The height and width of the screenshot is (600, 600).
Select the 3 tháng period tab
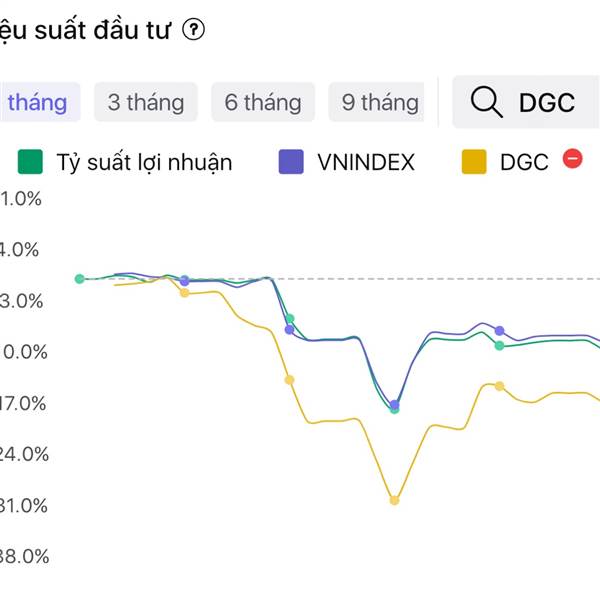[x=146, y=102]
